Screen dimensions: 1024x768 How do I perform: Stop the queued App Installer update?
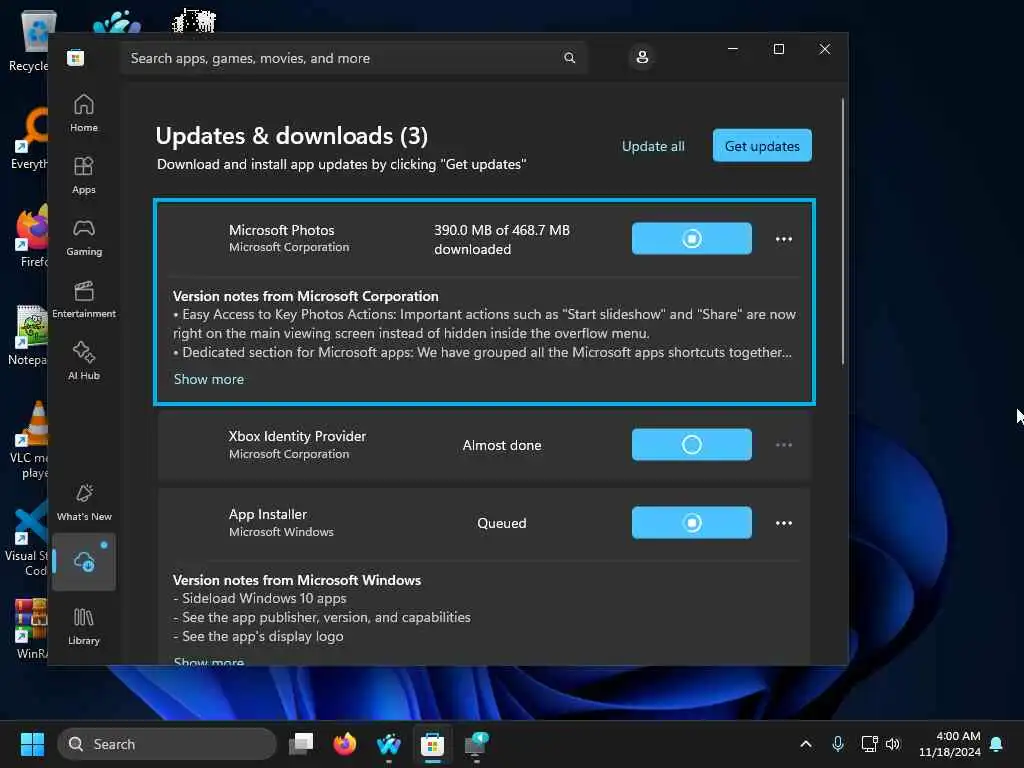point(692,522)
